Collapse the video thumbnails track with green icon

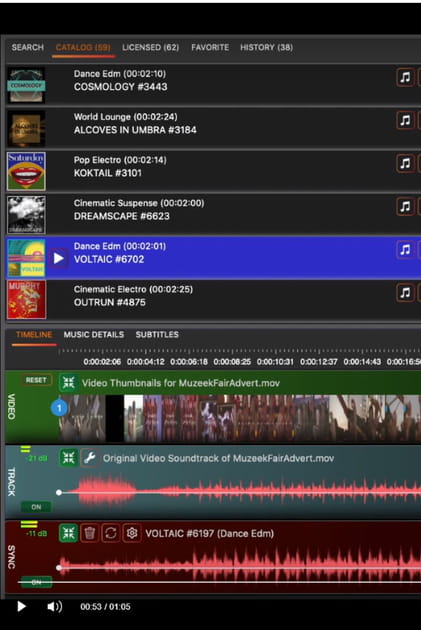(68, 382)
